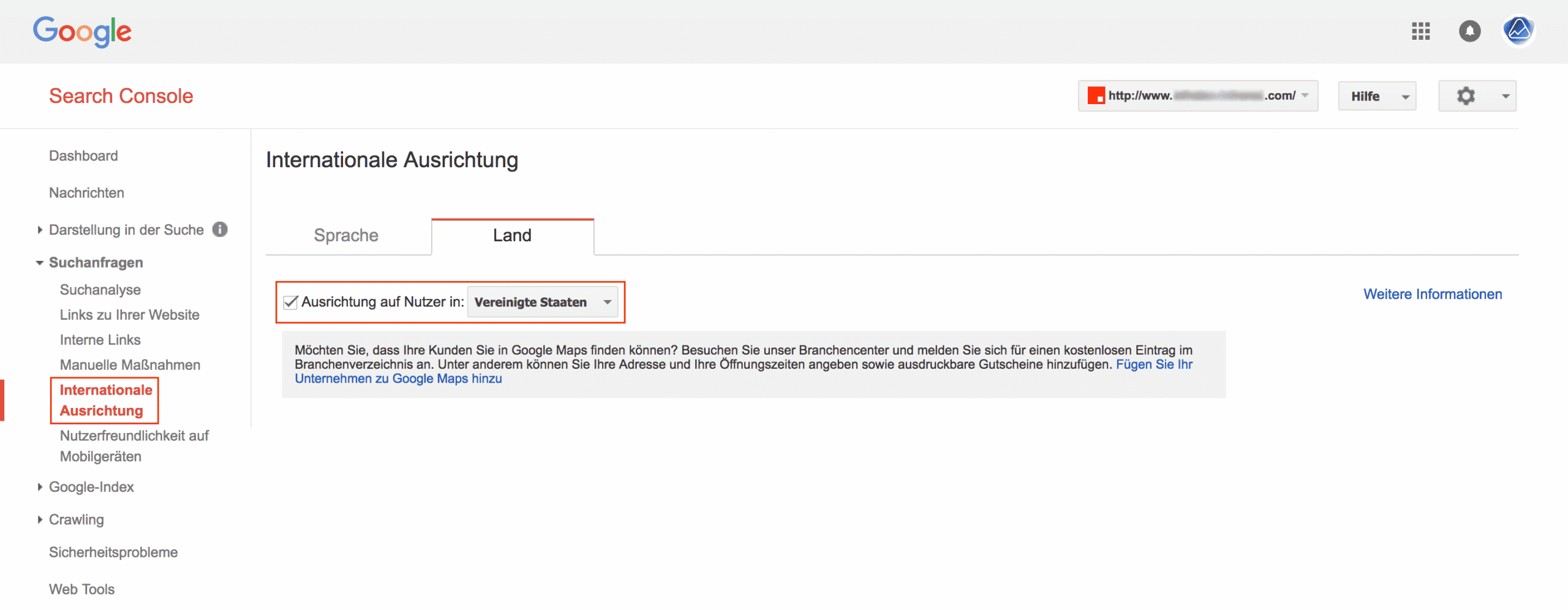Viewport: 1568px width, 610px height.
Task: Open Web Tools in the sidebar
Action: pos(82,589)
